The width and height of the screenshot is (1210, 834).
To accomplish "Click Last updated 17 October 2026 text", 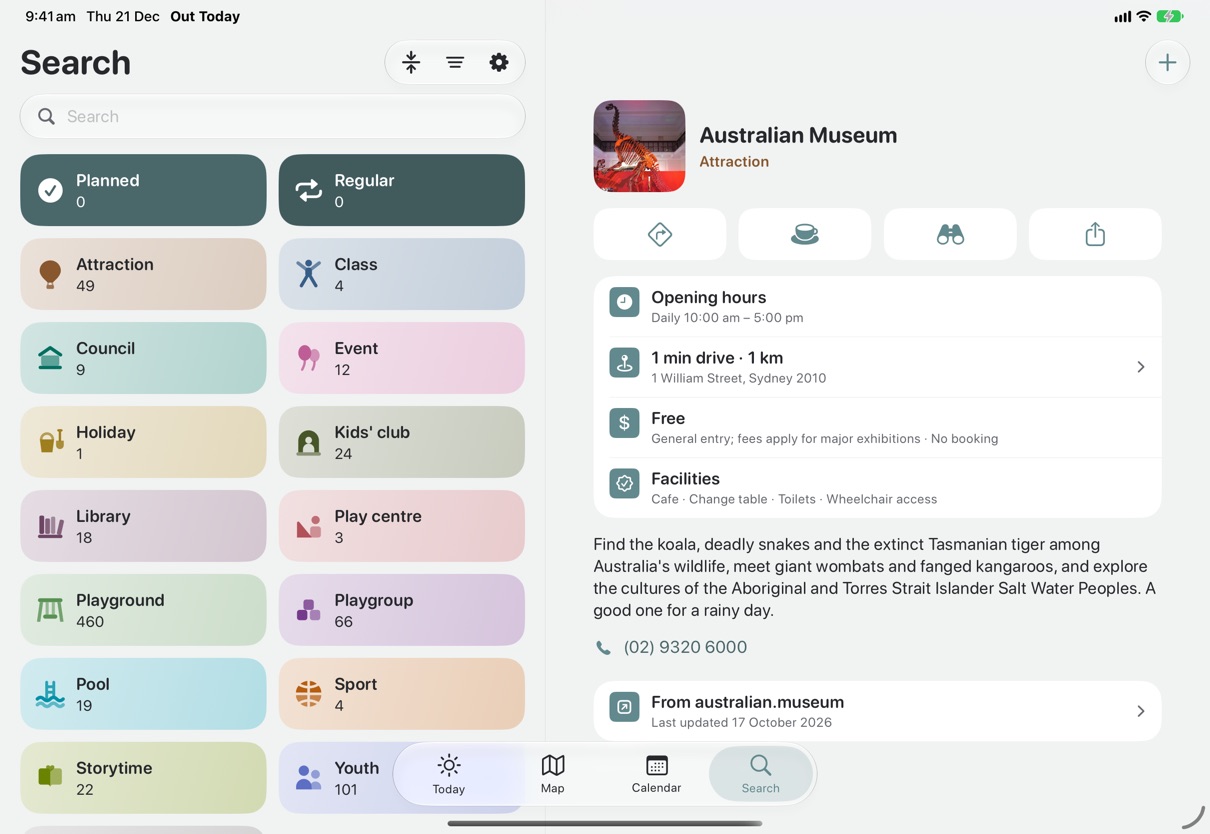I will [741, 722].
